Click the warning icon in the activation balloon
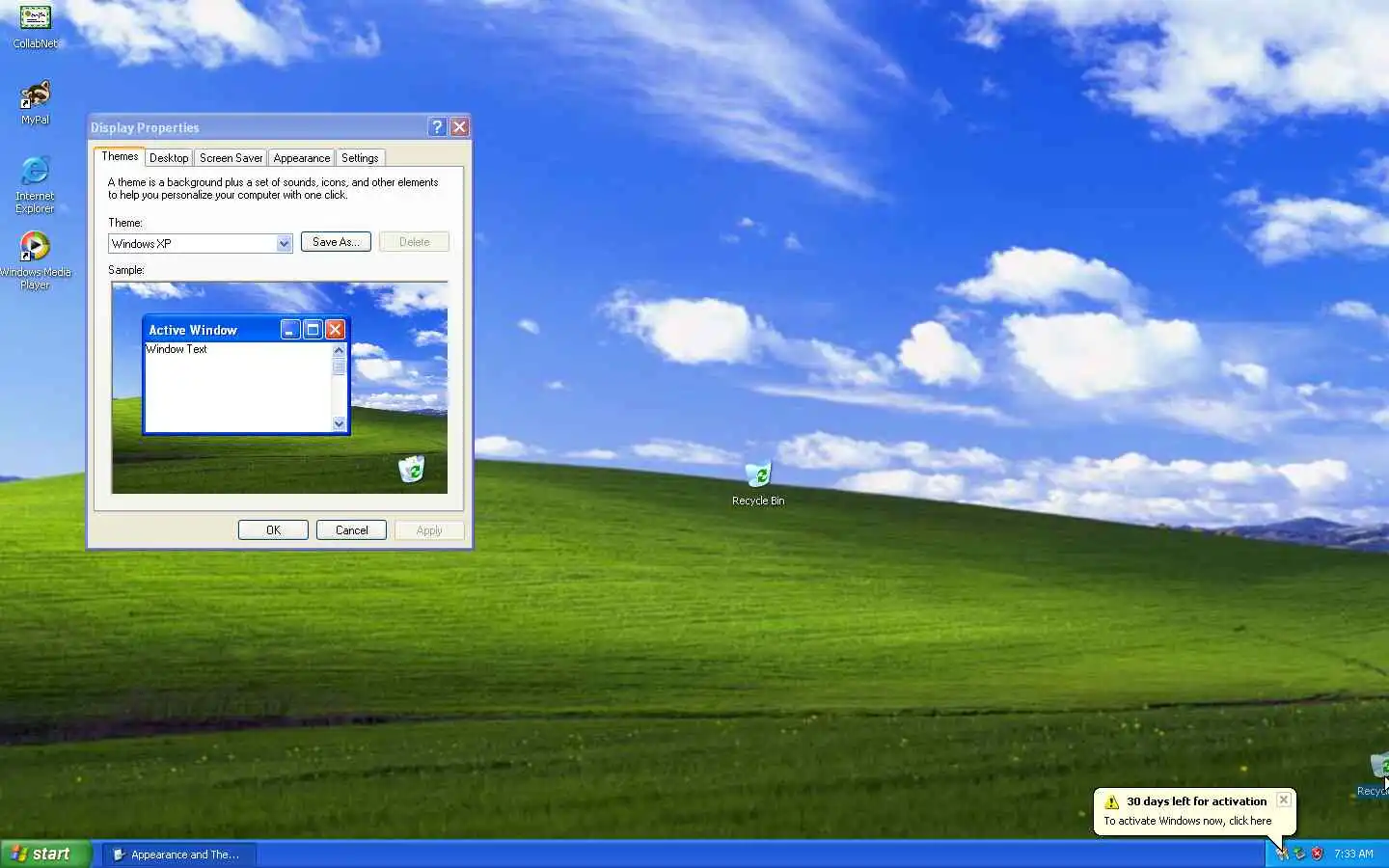Viewport: 1389px width, 868px height. [x=1111, y=801]
